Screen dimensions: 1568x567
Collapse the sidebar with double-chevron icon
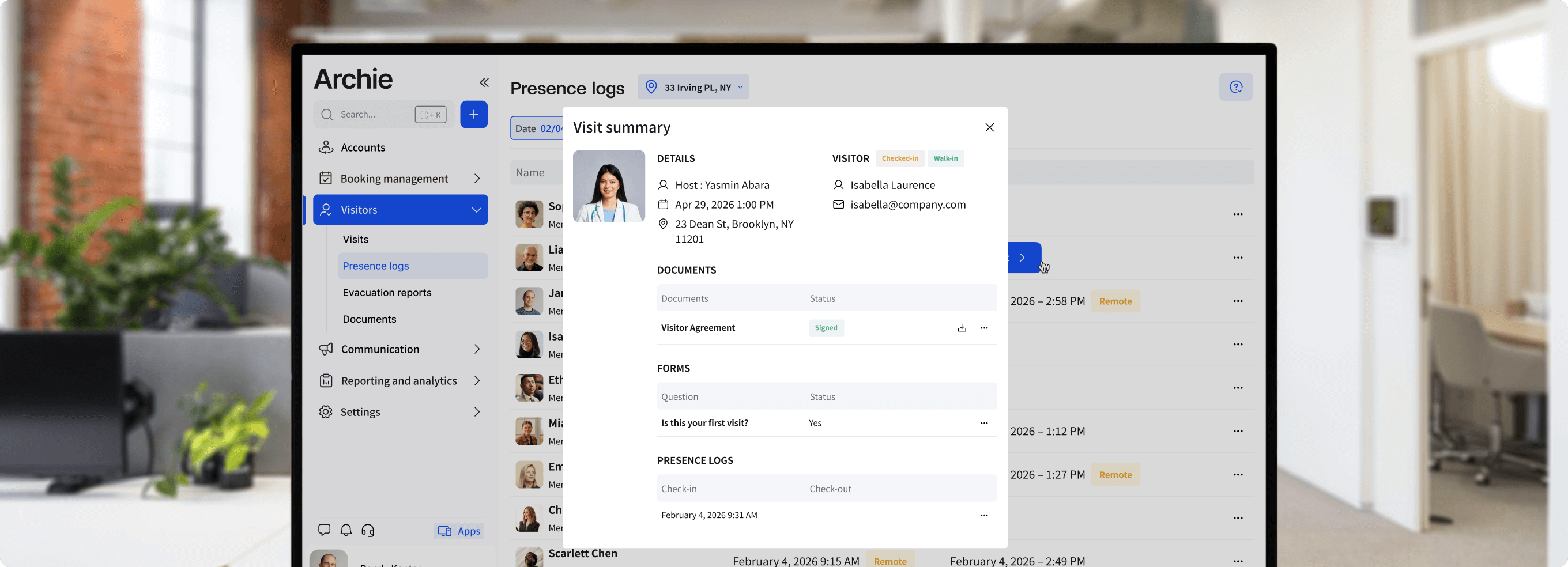pyautogui.click(x=484, y=83)
